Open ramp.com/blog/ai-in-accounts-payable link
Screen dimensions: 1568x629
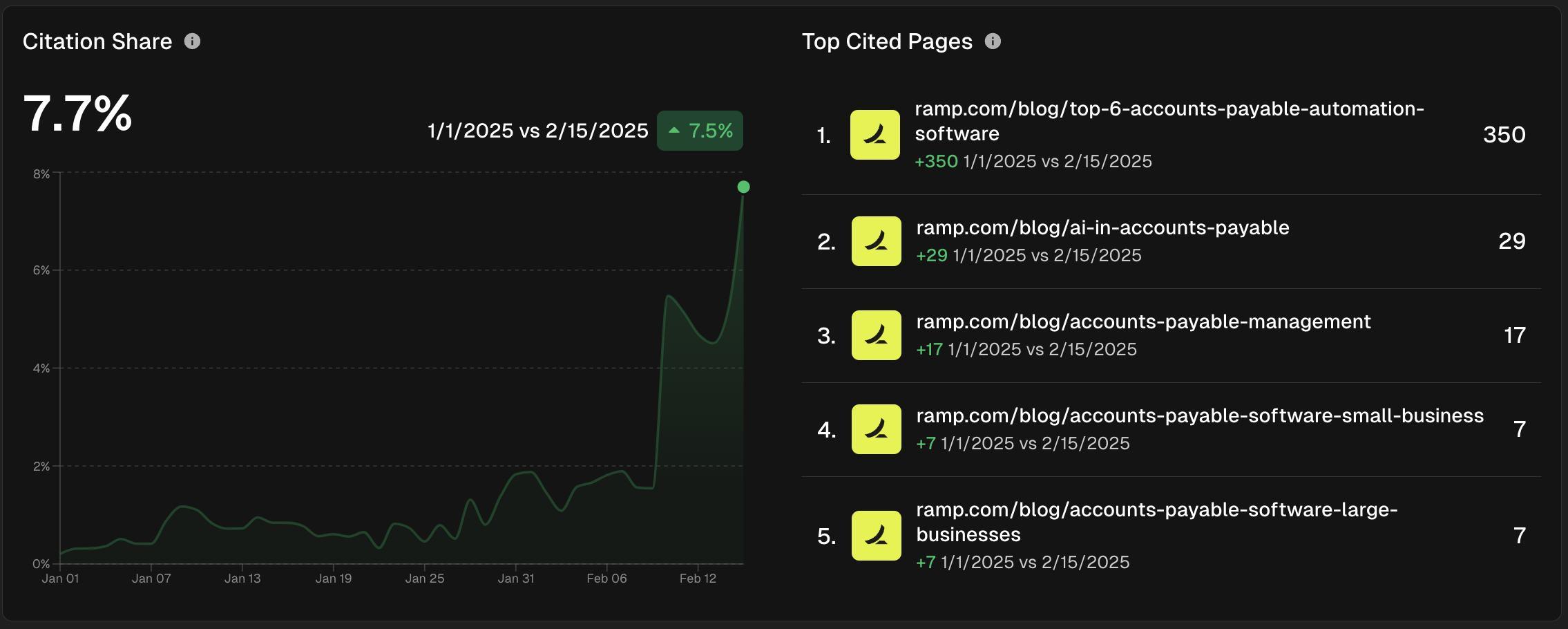click(x=1102, y=227)
